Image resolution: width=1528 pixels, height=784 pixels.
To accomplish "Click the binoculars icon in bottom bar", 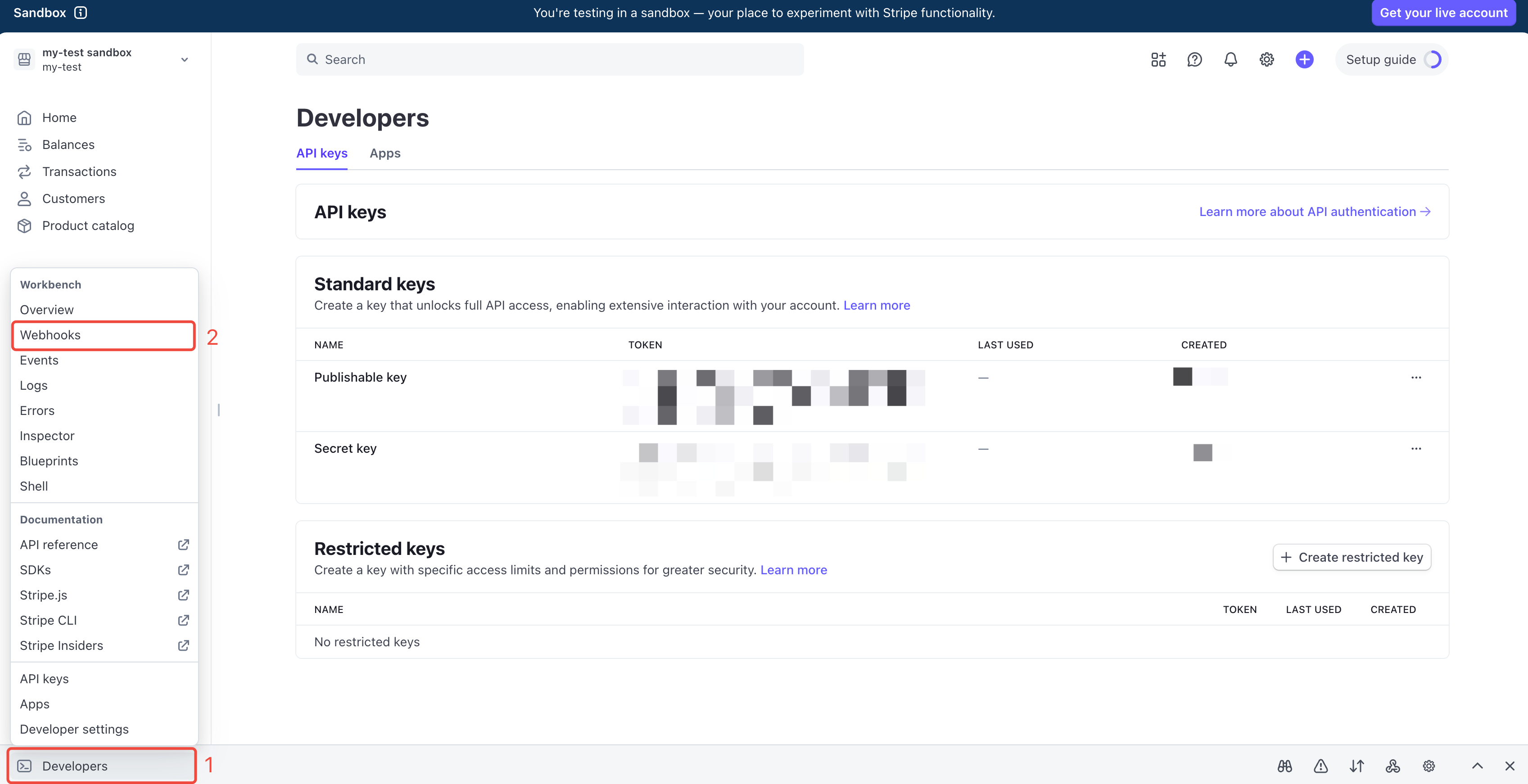I will [x=1284, y=766].
